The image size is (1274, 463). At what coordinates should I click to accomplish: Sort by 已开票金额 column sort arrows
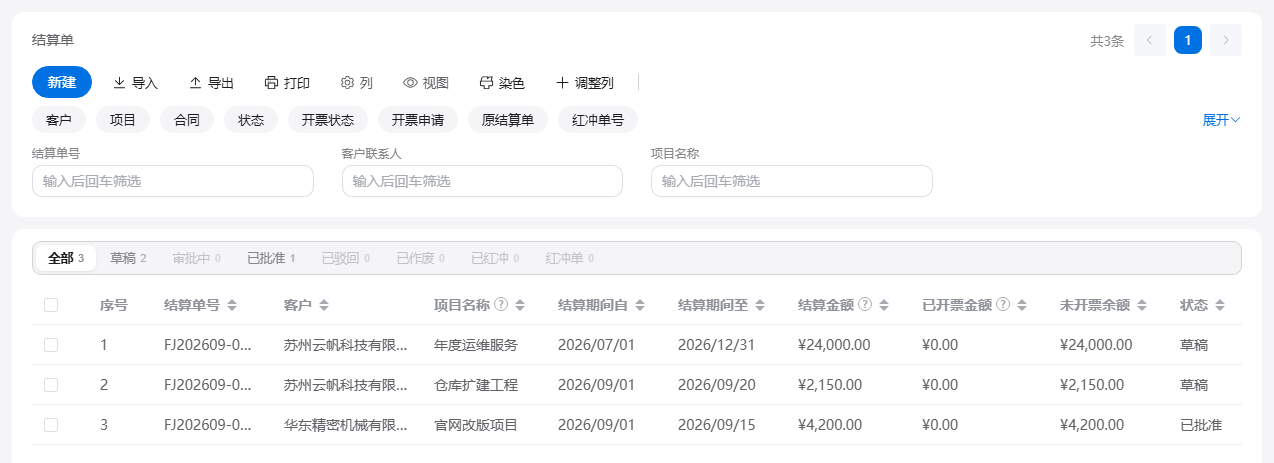pyautogui.click(x=1021, y=305)
